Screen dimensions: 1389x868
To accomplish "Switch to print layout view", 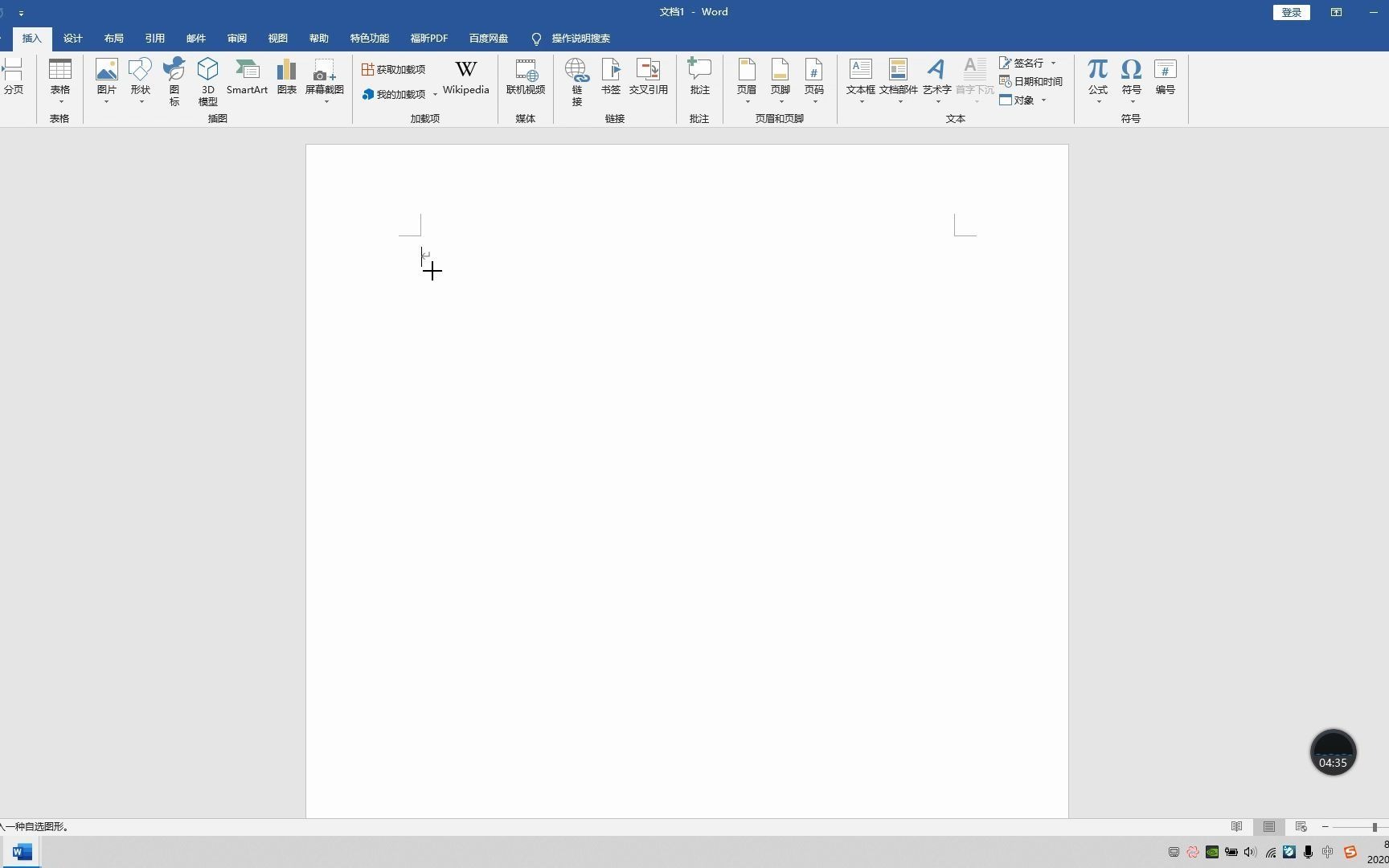I will (x=1269, y=827).
